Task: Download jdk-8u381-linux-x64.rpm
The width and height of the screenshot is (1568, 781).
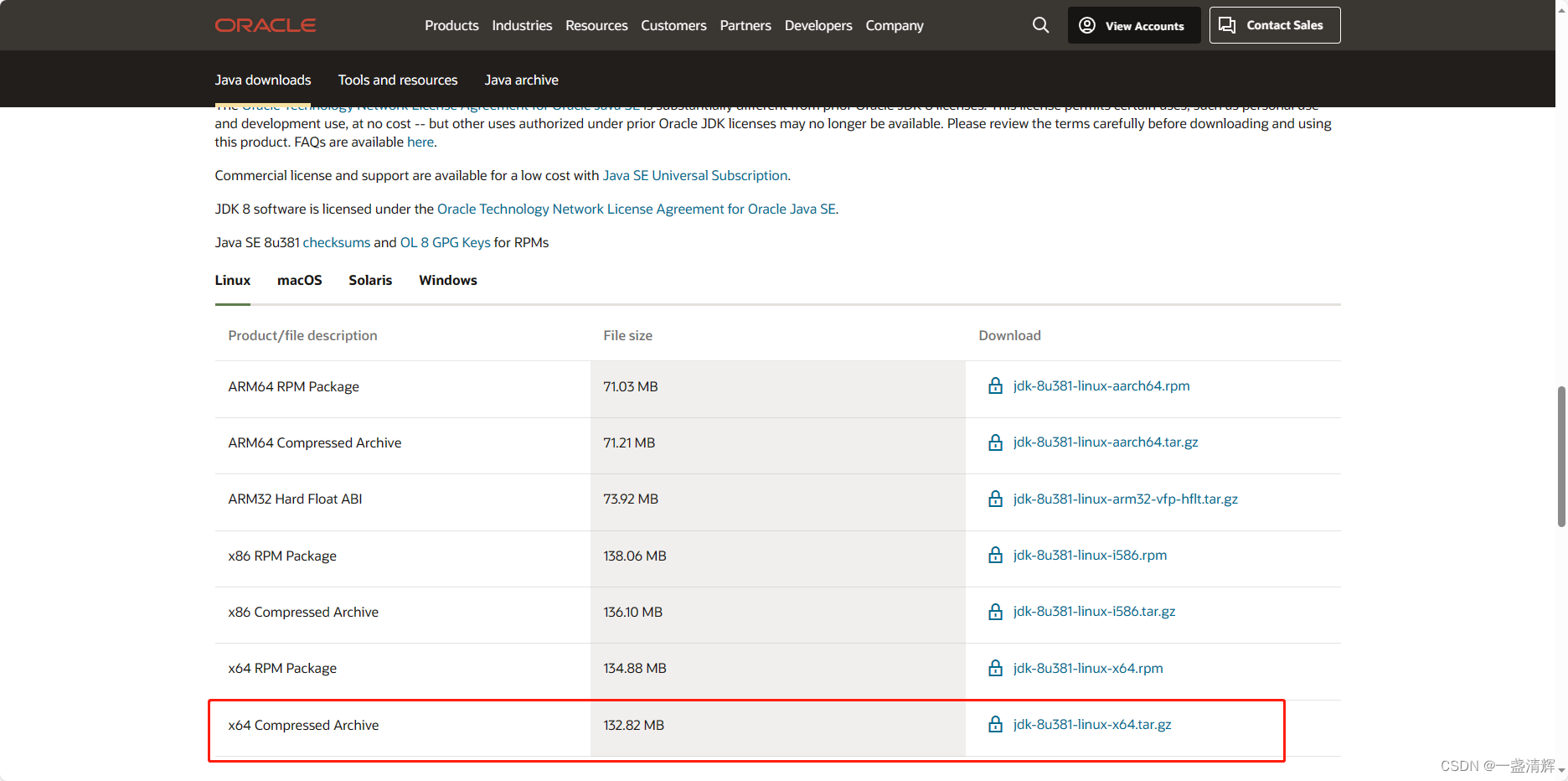Action: pos(1088,668)
